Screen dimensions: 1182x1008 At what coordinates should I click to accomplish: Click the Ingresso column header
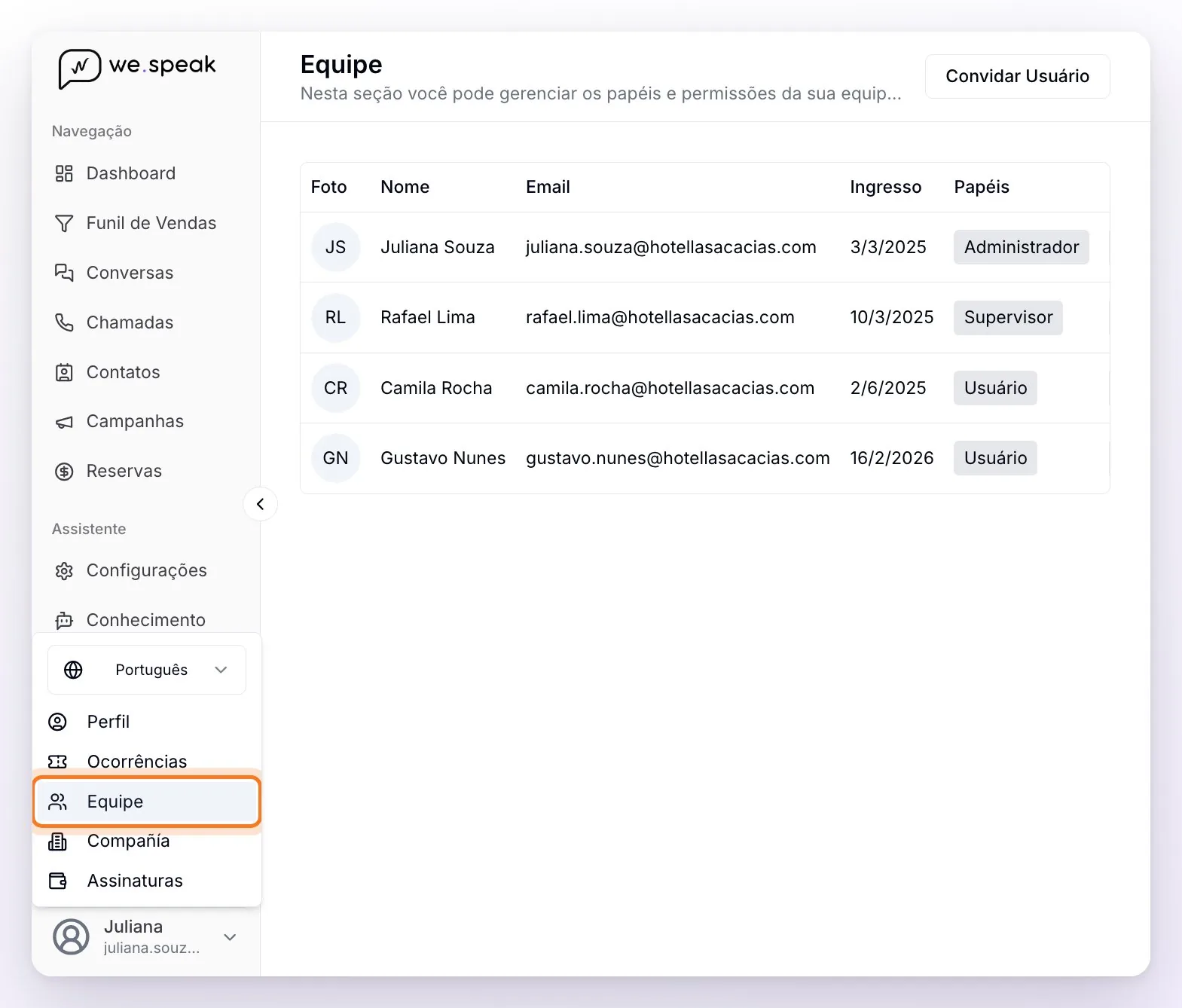pos(885,187)
